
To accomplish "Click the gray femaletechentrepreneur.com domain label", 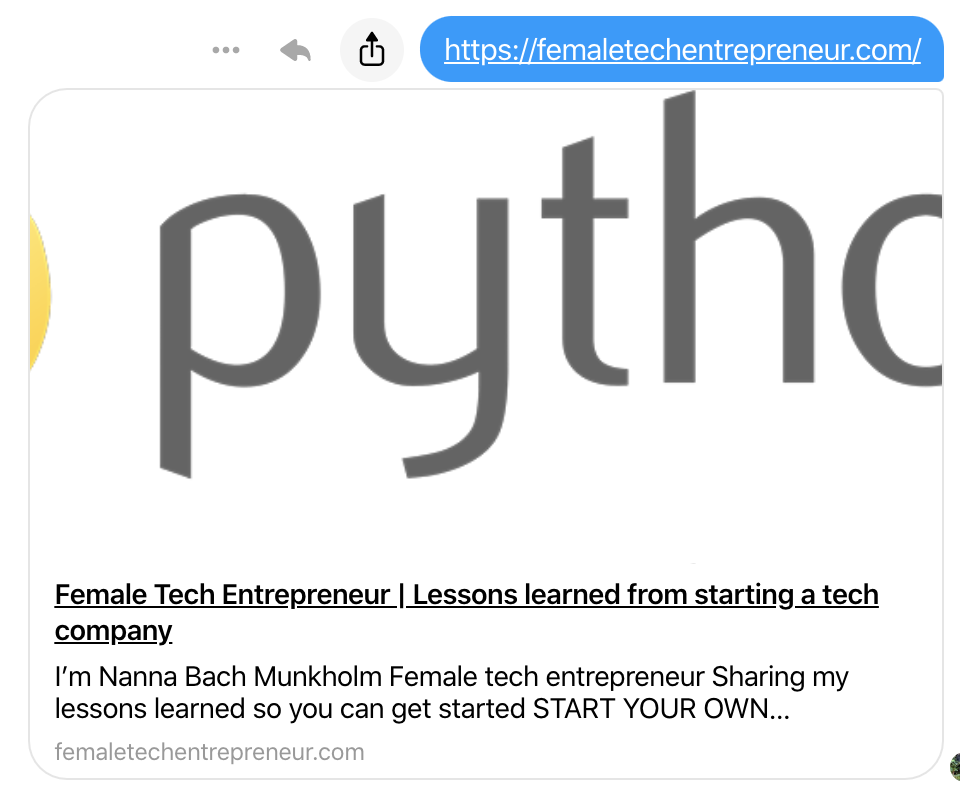I will 209,752.
